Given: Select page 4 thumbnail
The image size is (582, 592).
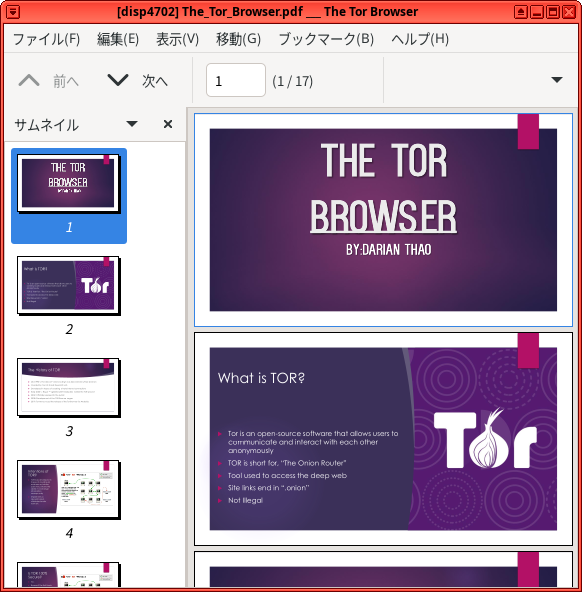Looking at the screenshot, I should 69,489.
